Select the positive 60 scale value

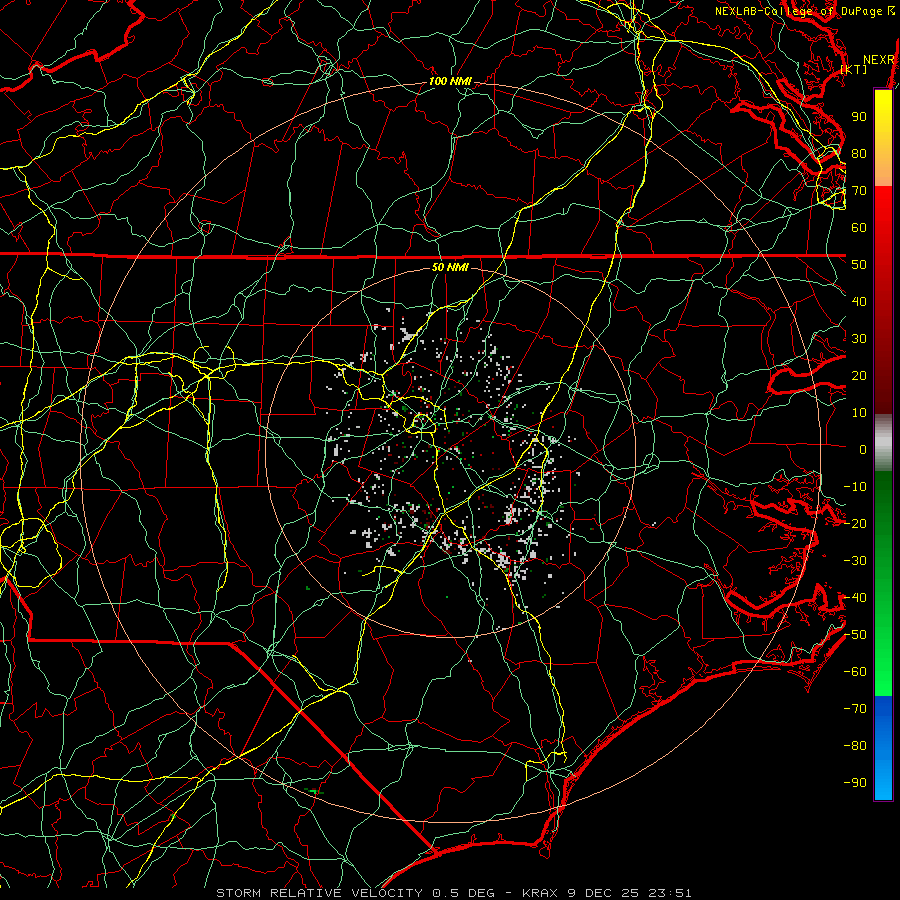click(x=859, y=228)
